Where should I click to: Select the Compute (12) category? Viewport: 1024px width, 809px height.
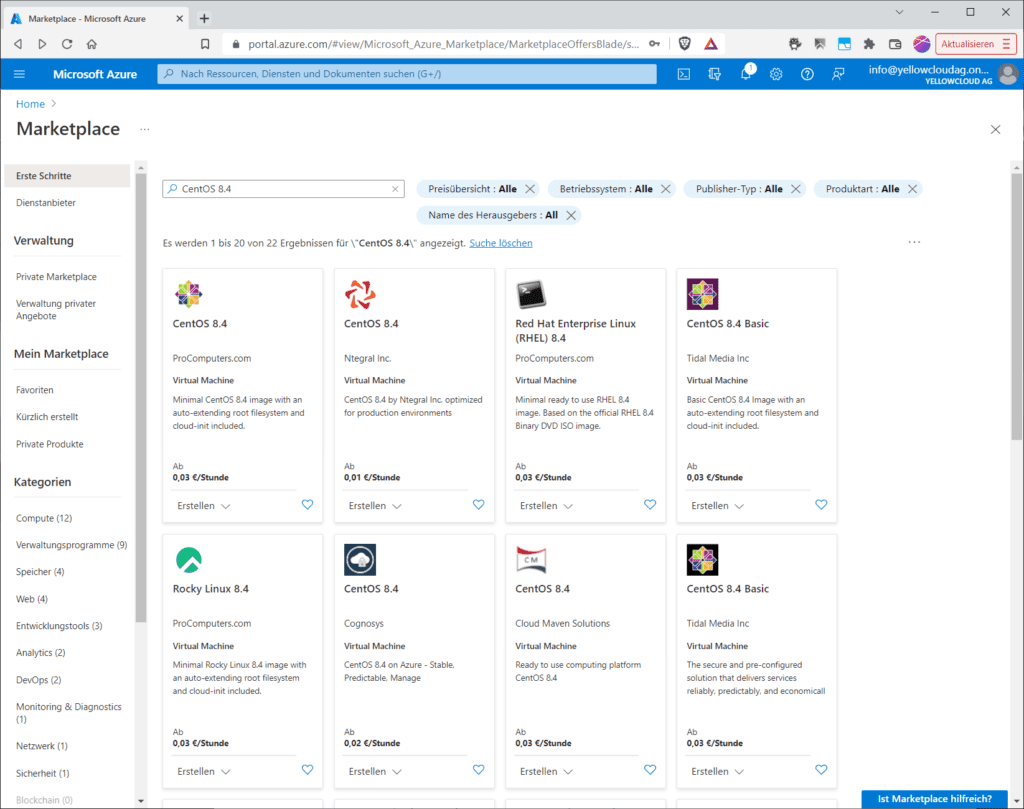pyautogui.click(x=44, y=518)
